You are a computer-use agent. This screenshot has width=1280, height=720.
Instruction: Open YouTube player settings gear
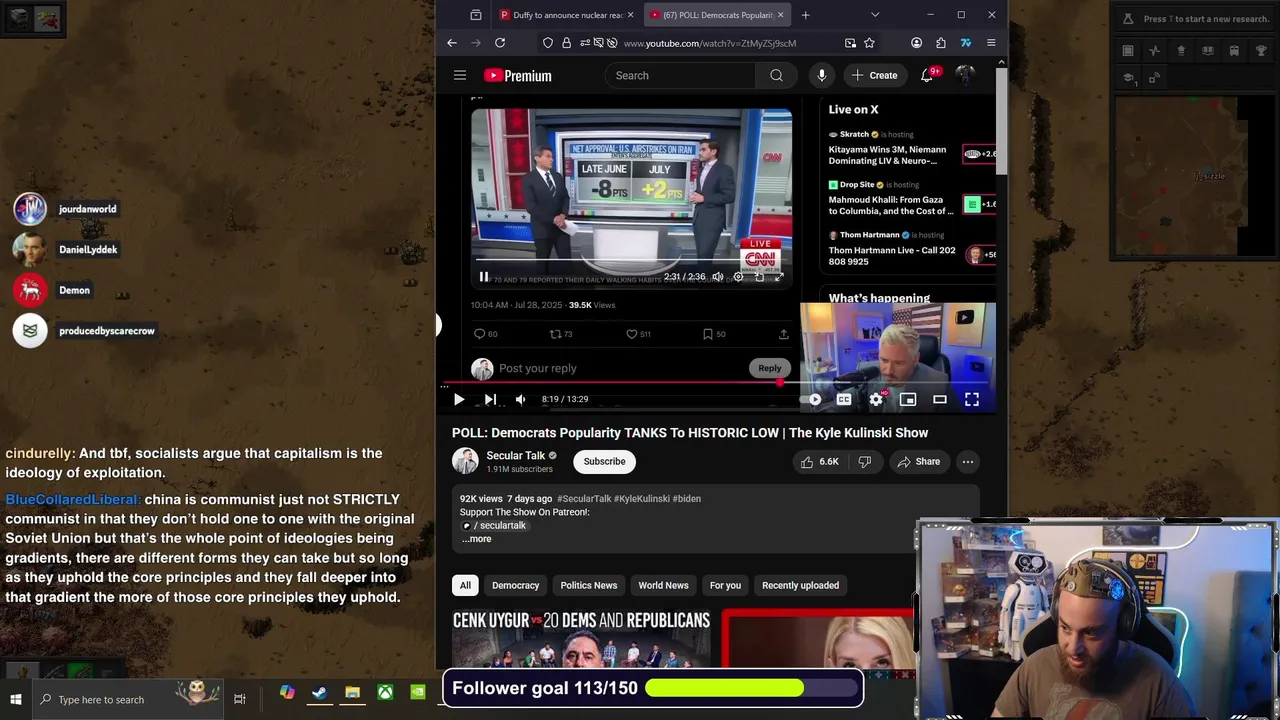tap(876, 399)
